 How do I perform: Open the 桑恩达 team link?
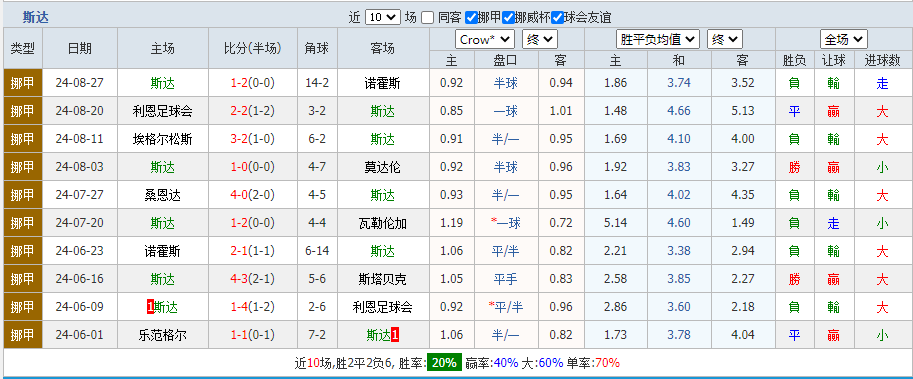pos(162,195)
